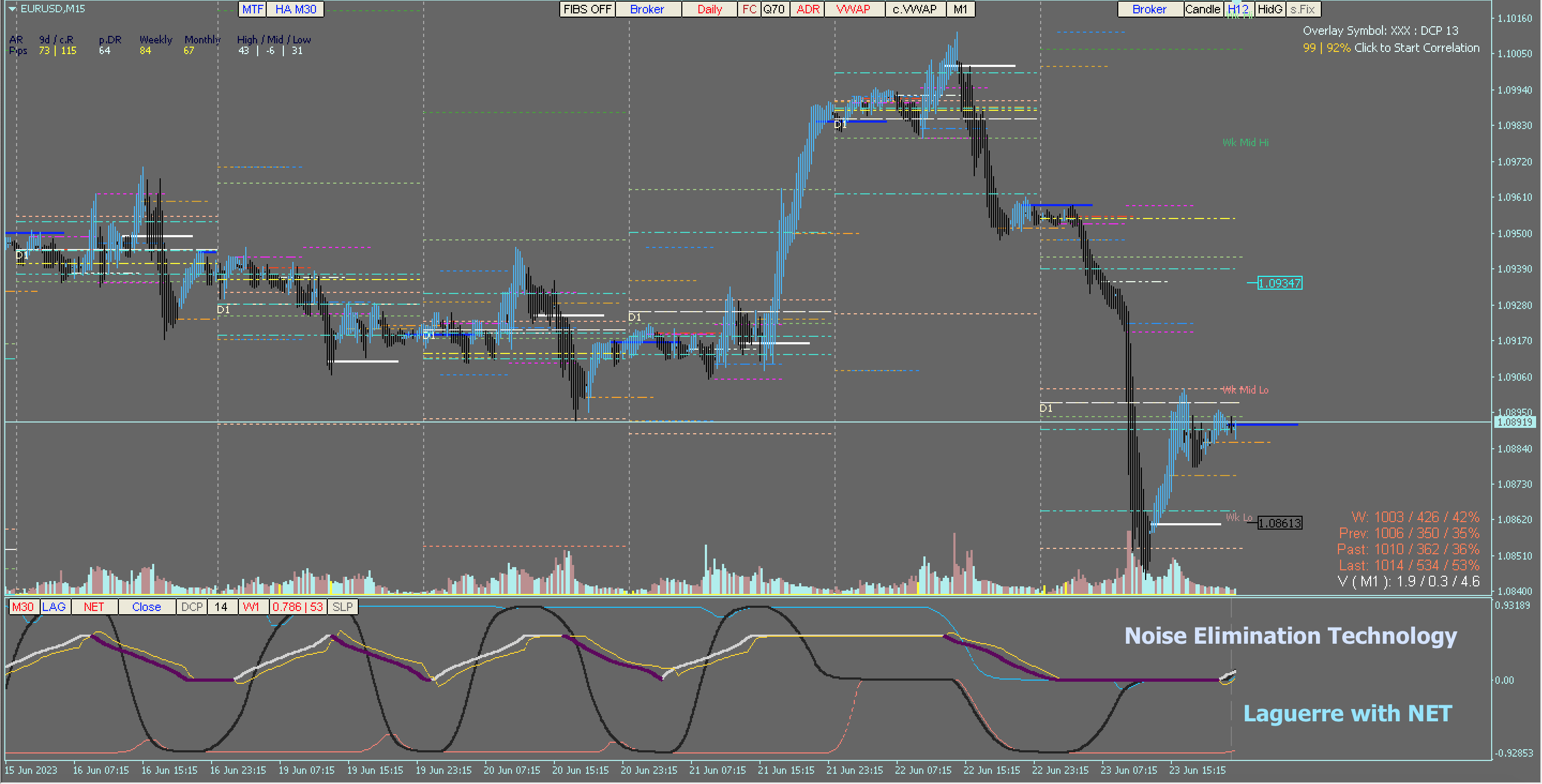
Task: Click the s.Fix button
Action: 1303,9
